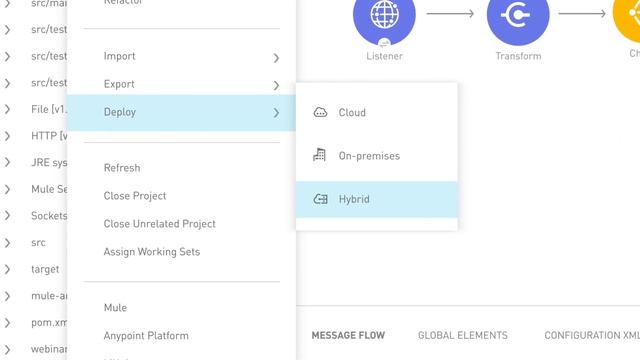Viewport: 640px width, 360px height.
Task: Expand the pom.xml tree chevron
Action: tap(7, 323)
